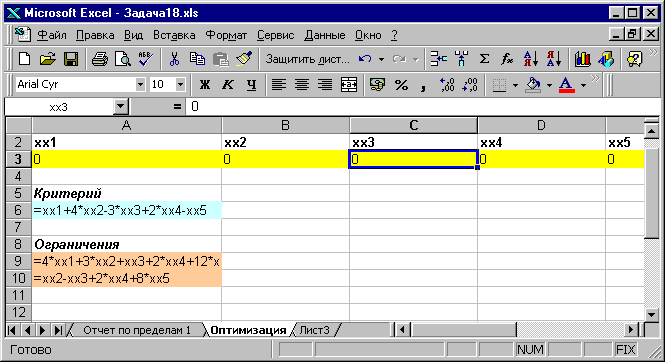
Task: Select cell A10 with xx2-xx3 formula
Action: coord(126,278)
